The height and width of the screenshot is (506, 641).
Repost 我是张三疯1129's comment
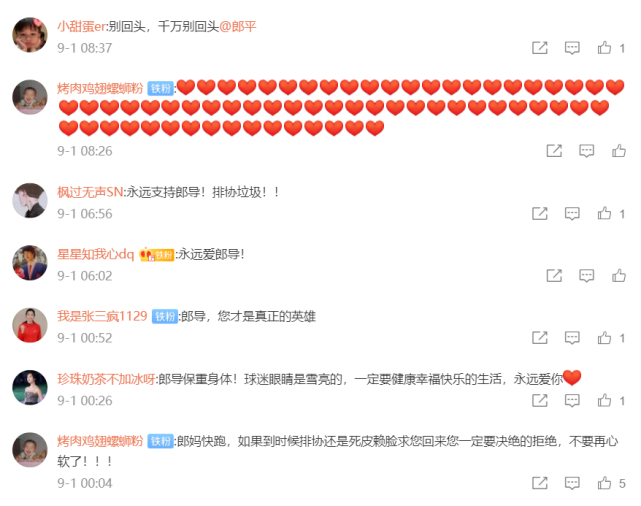click(540, 338)
